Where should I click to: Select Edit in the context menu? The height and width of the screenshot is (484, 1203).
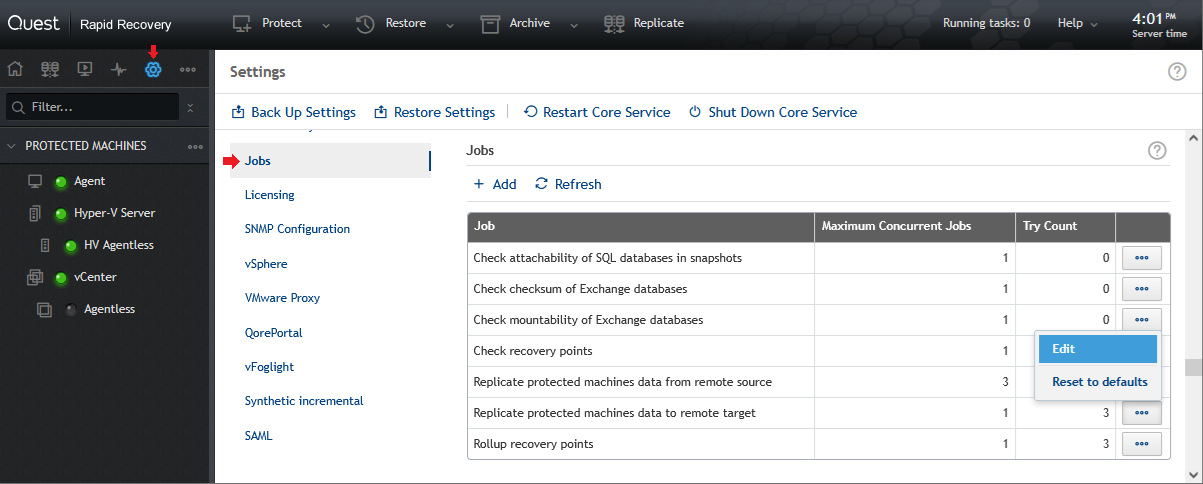(1098, 349)
